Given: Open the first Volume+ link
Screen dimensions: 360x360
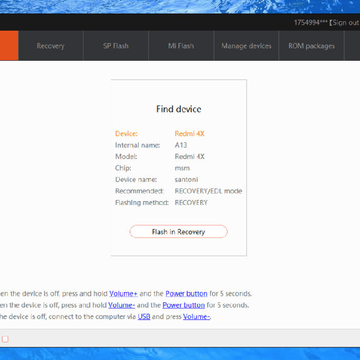Looking at the screenshot, I should 123,294.
